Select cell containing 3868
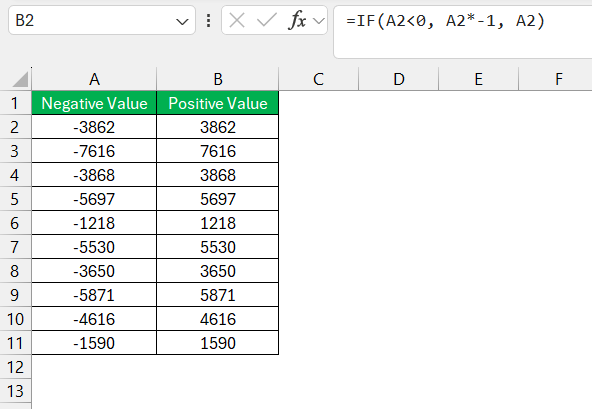Screen dimensions: 592x409 [x=217, y=175]
